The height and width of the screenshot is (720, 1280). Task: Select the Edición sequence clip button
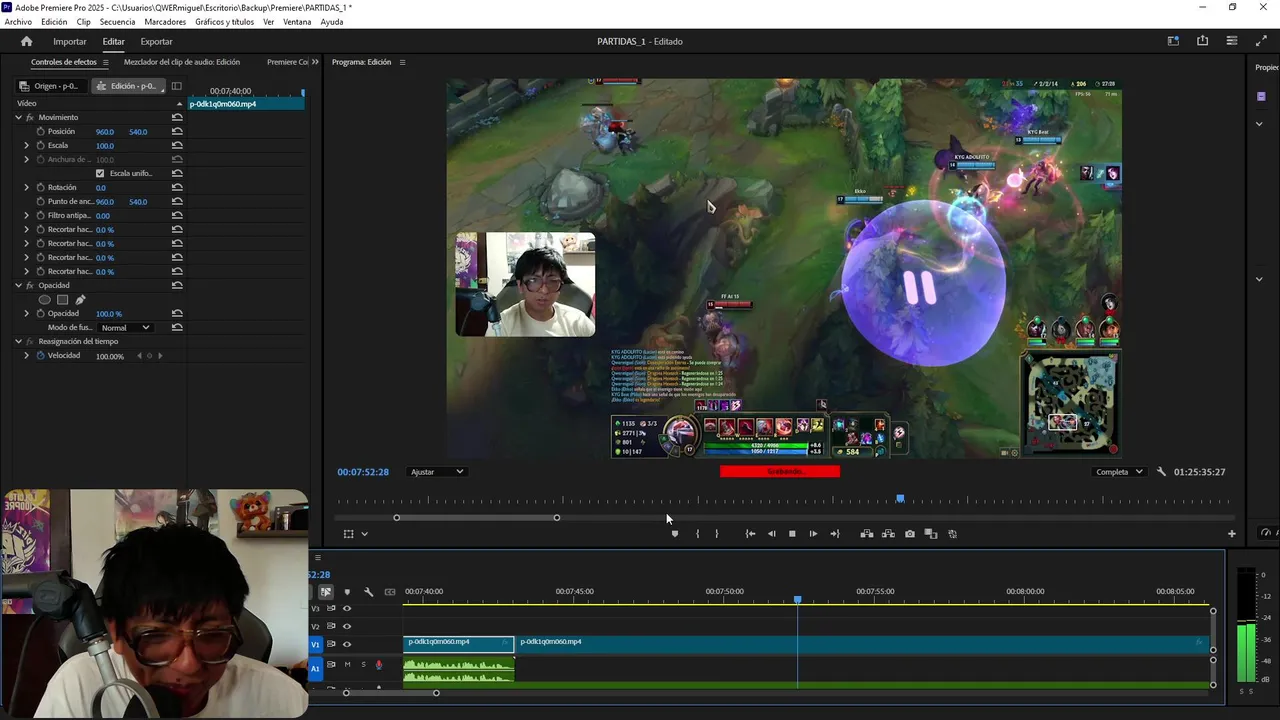(x=127, y=86)
